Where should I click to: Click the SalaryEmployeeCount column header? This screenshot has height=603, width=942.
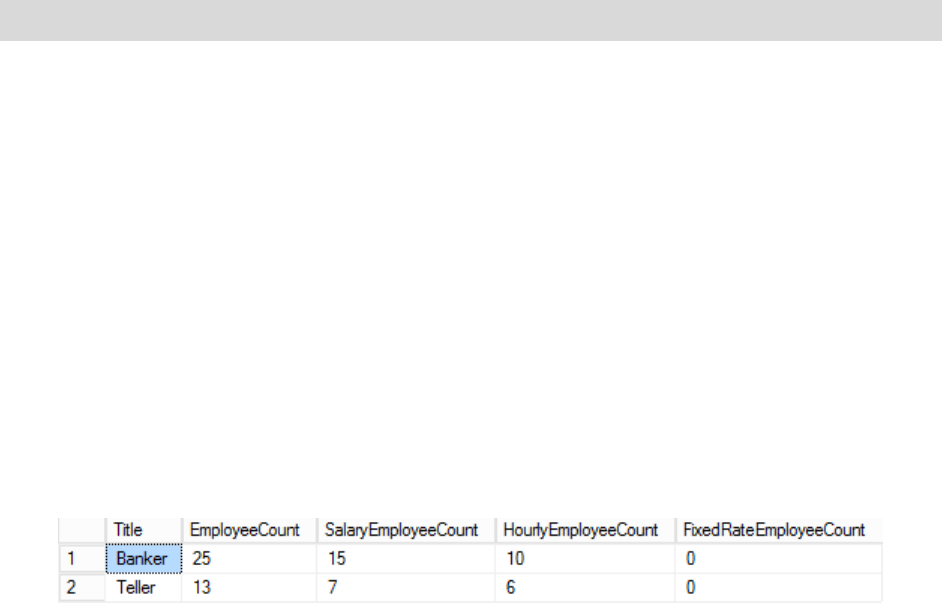407,530
